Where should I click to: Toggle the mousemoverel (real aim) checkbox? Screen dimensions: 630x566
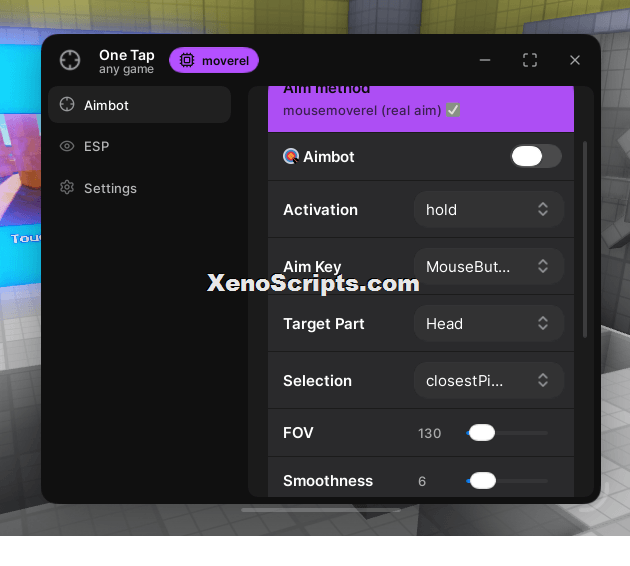(x=453, y=110)
